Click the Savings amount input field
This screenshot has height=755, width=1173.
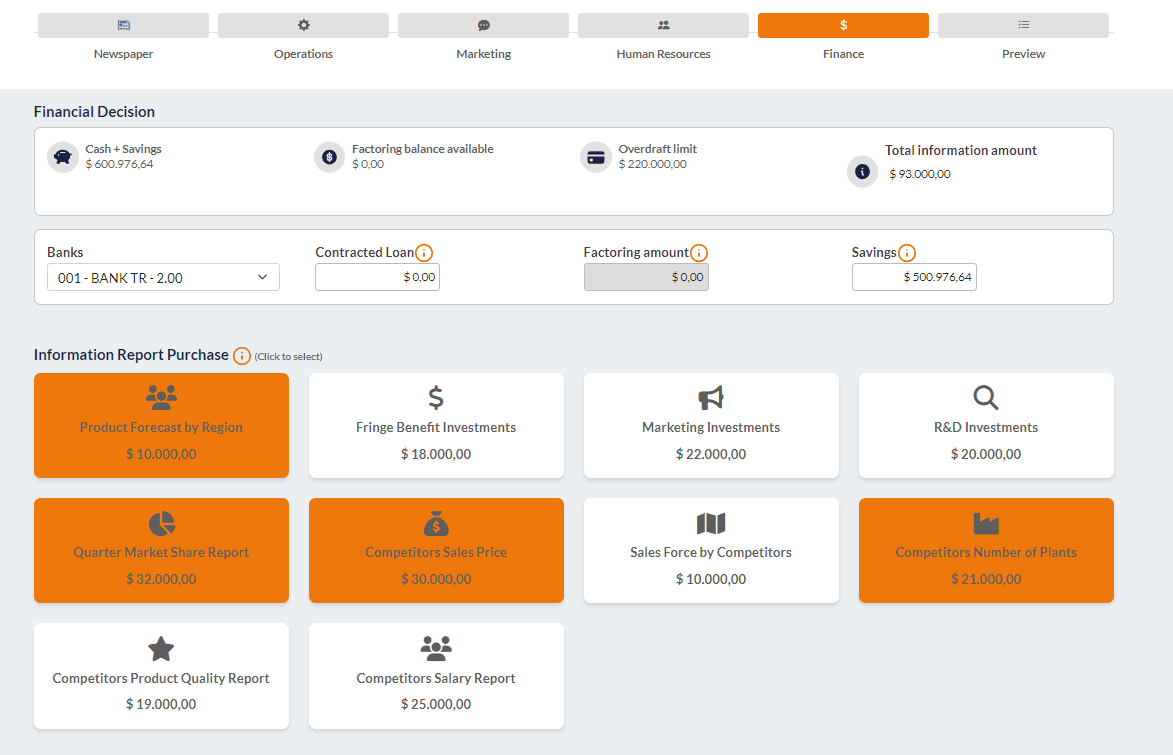tap(914, 278)
